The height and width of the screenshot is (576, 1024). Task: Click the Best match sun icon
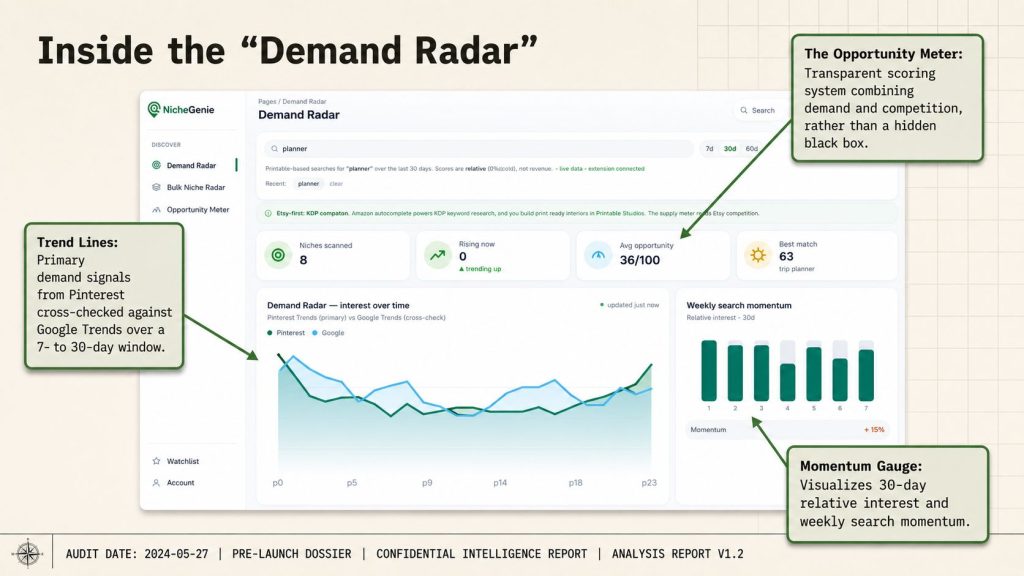pyautogui.click(x=758, y=255)
